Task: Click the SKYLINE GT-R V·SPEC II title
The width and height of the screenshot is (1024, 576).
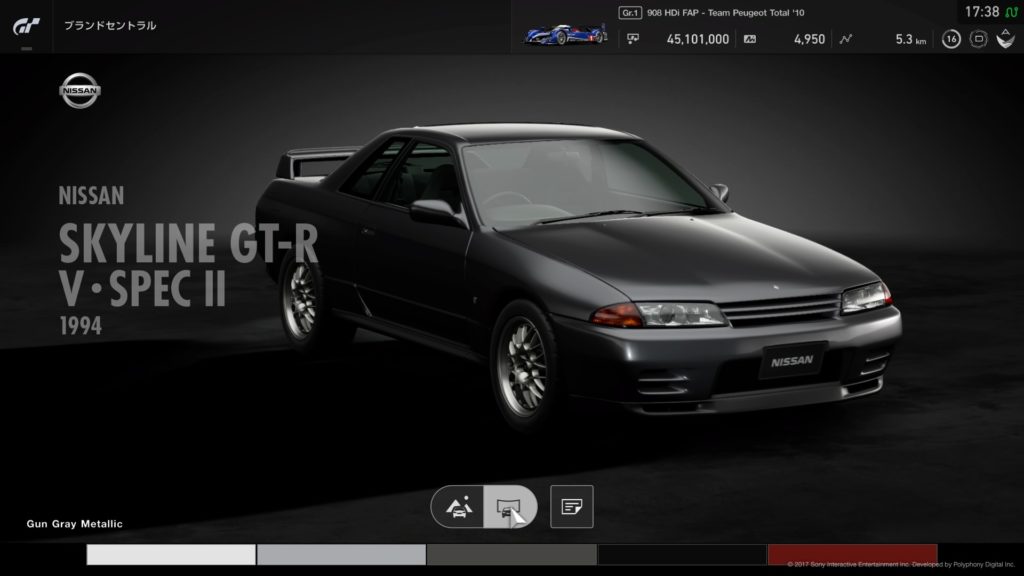Action: pyautogui.click(x=188, y=265)
